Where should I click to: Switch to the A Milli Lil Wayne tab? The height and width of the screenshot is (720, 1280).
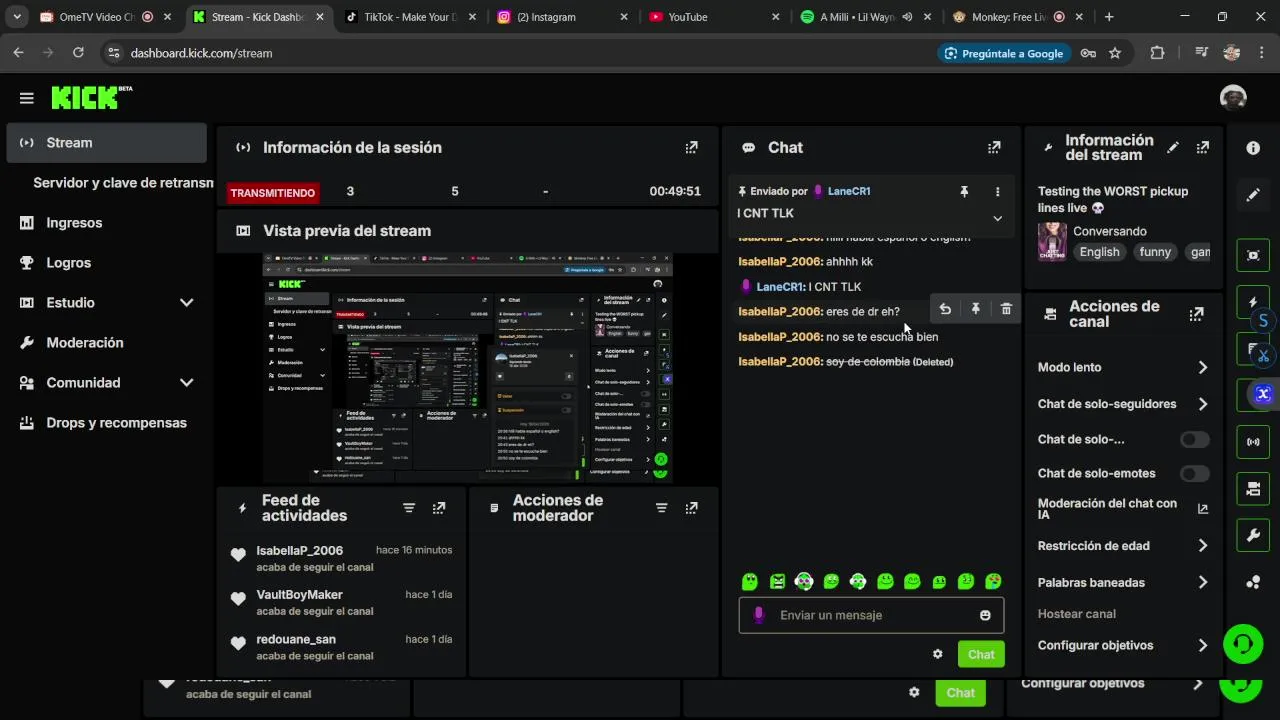[x=868, y=17]
